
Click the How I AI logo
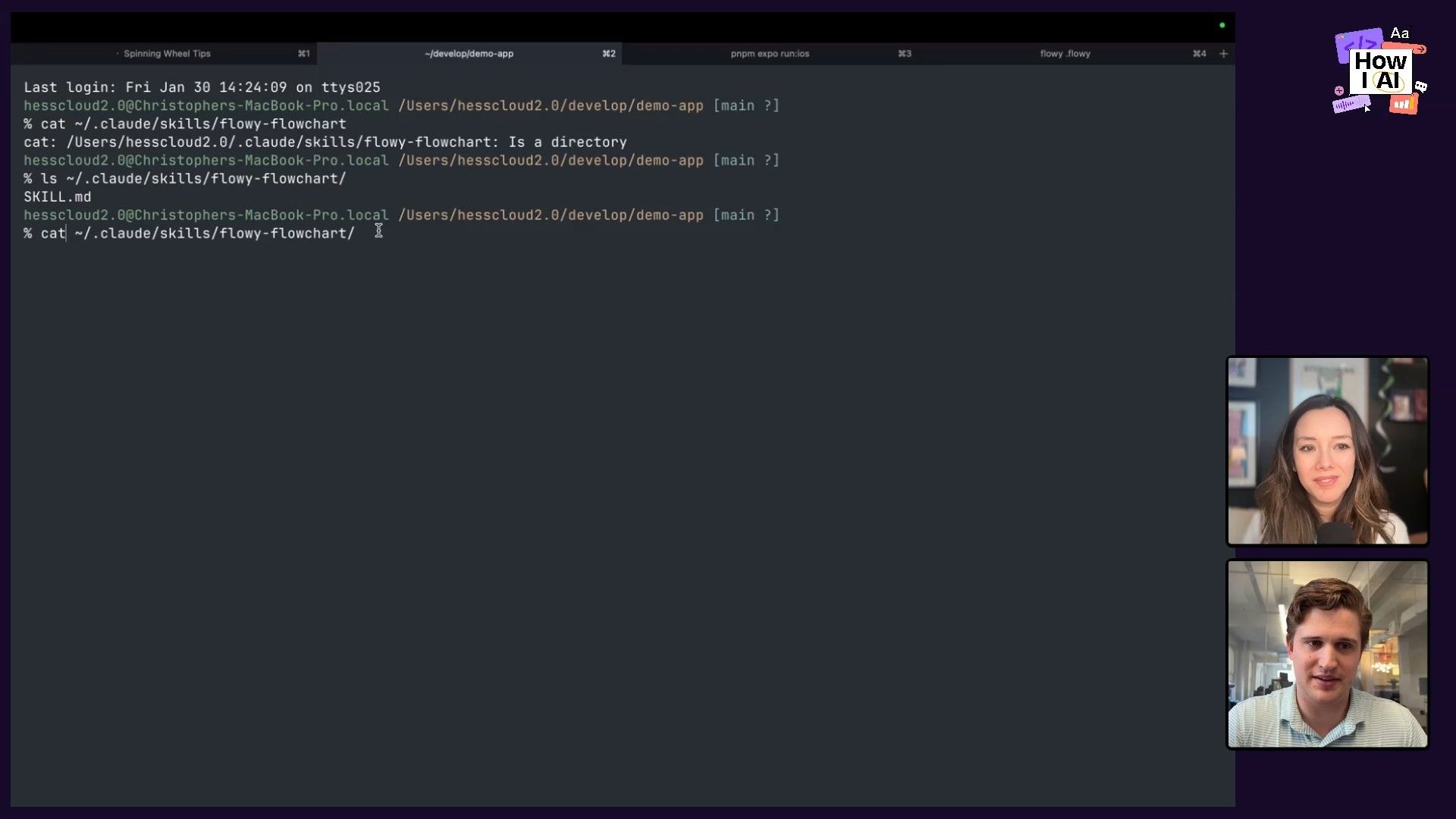tap(1380, 71)
